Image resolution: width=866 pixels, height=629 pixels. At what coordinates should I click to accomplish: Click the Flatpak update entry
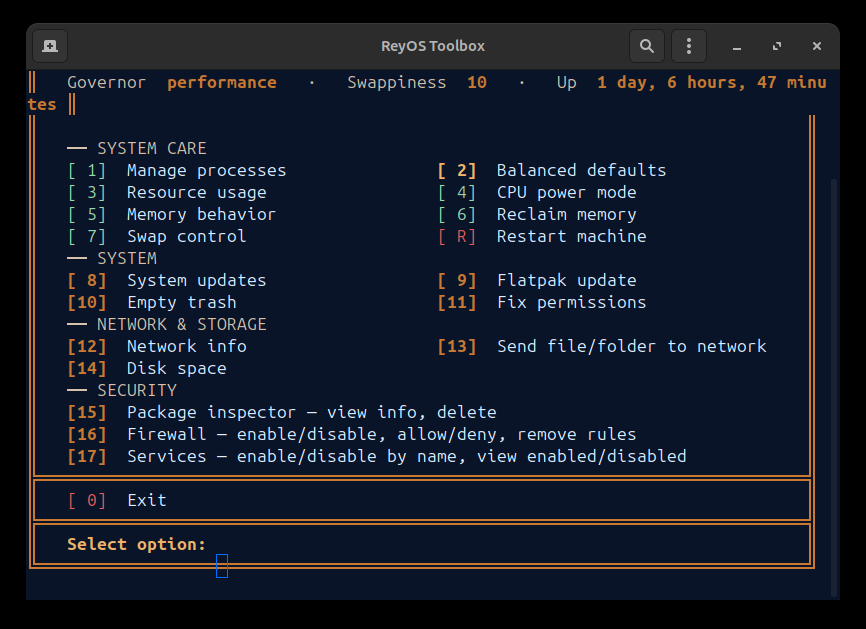click(x=537, y=281)
